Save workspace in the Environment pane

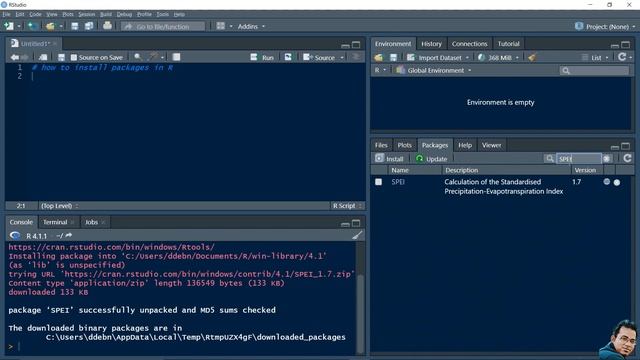[x=393, y=58]
